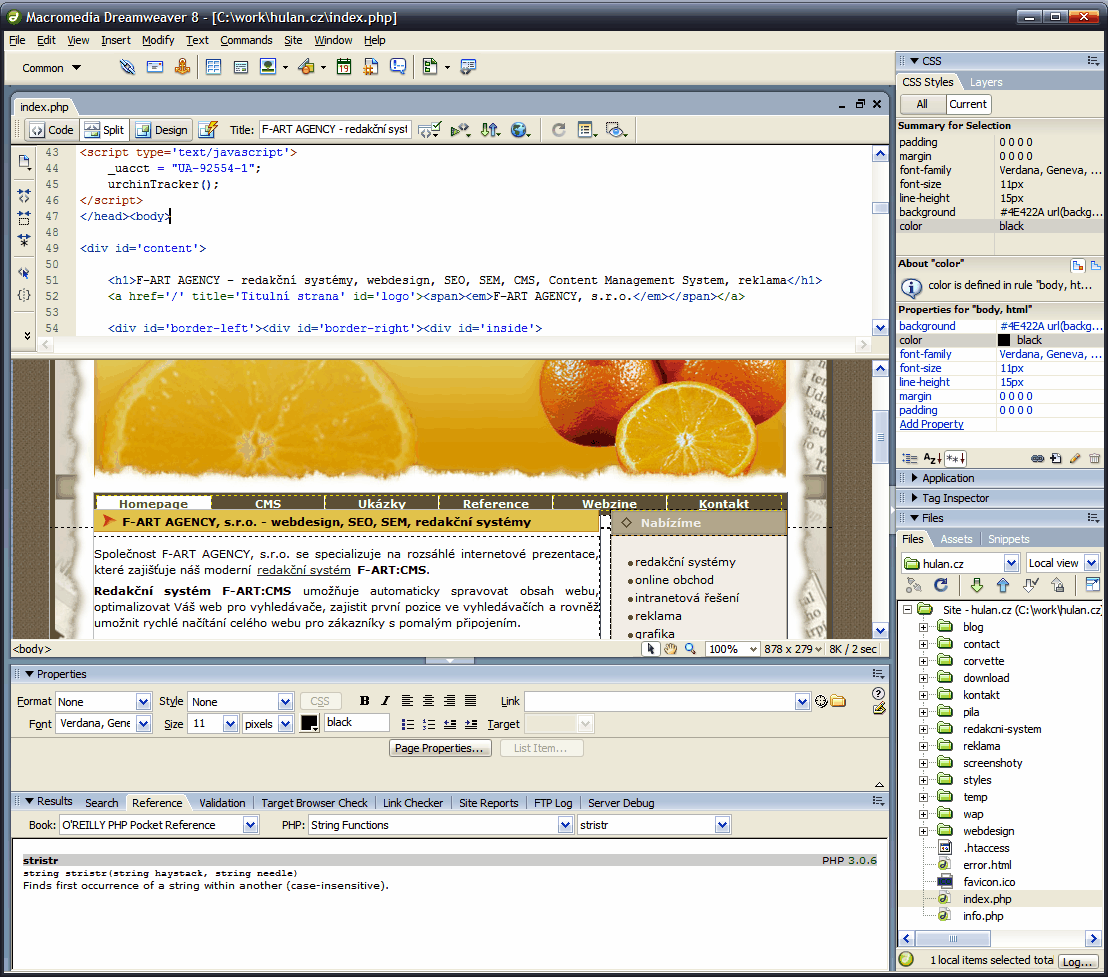
Task: Open the pixels unit dropdown
Action: pos(285,723)
